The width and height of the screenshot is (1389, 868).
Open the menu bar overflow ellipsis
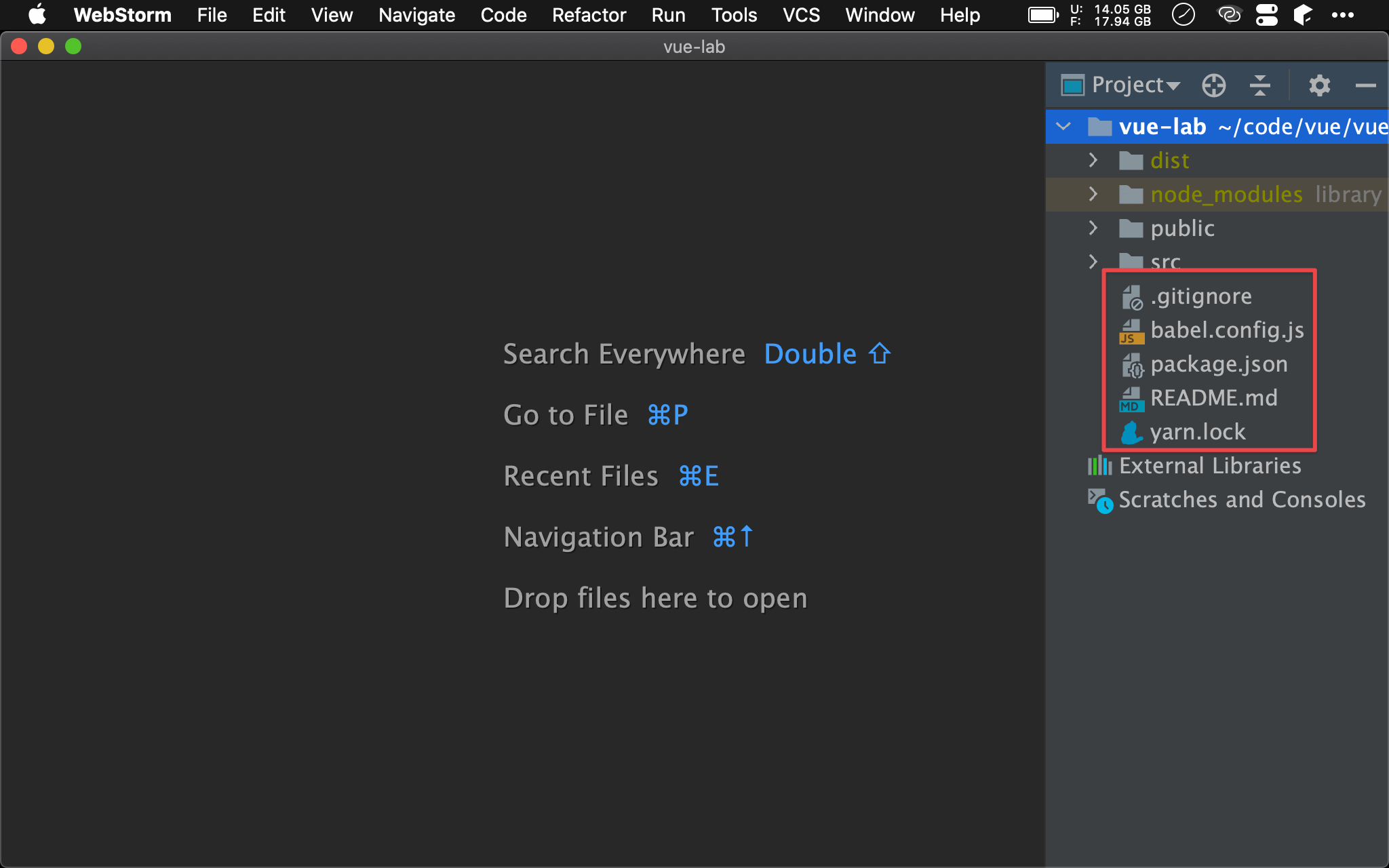pos(1342,15)
